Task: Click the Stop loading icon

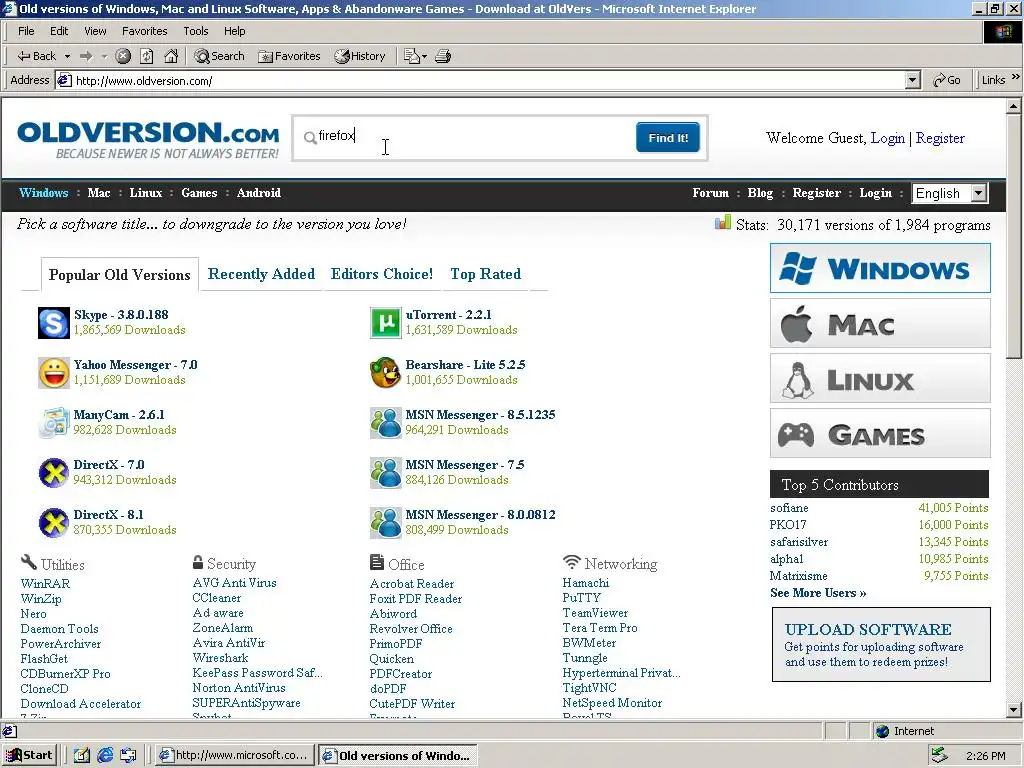Action: click(x=123, y=56)
